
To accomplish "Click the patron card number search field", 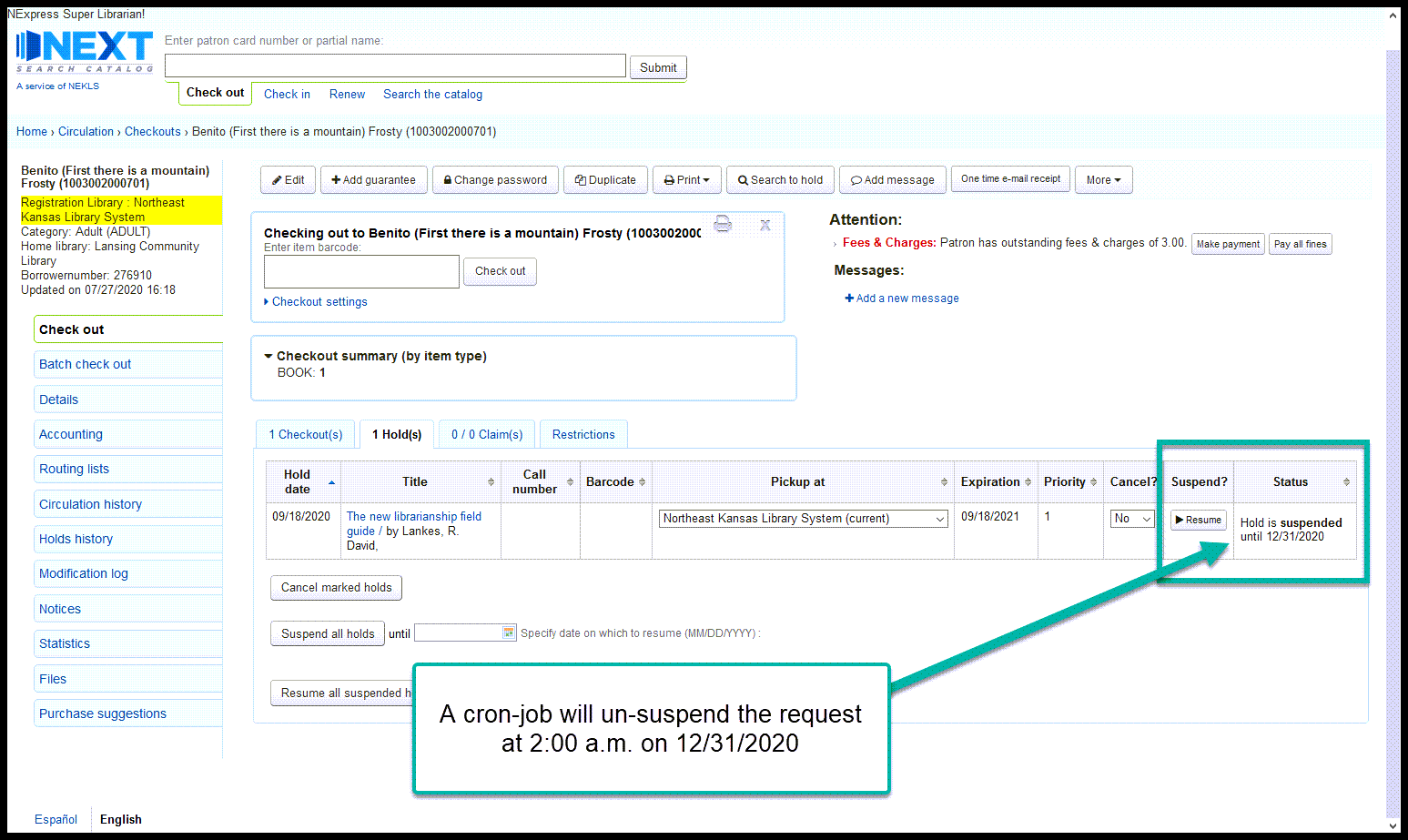I will tap(395, 66).
